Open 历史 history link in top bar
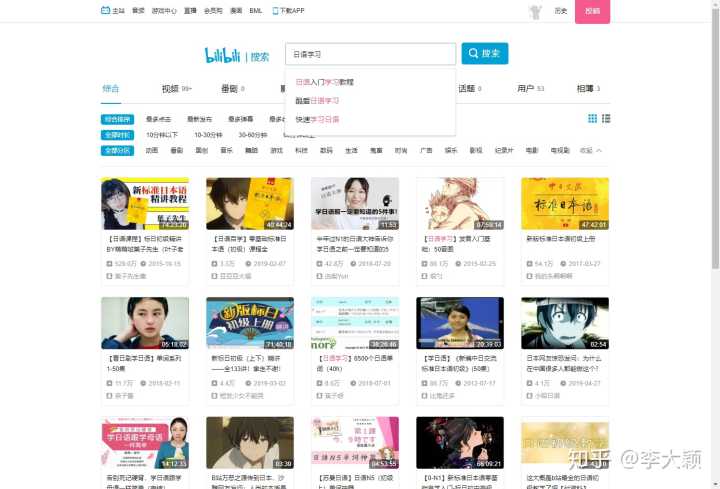720x489 pixels. tap(560, 11)
